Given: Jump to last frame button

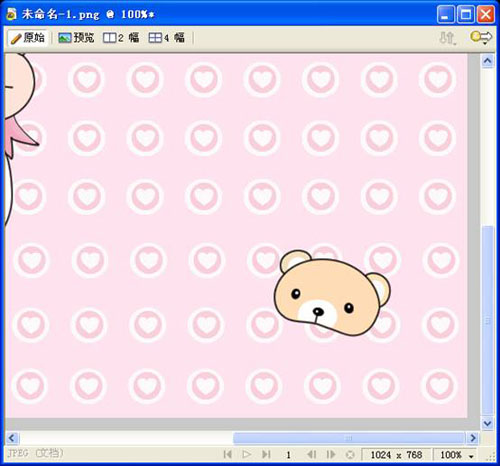Looking at the screenshot, I should click(266, 454).
